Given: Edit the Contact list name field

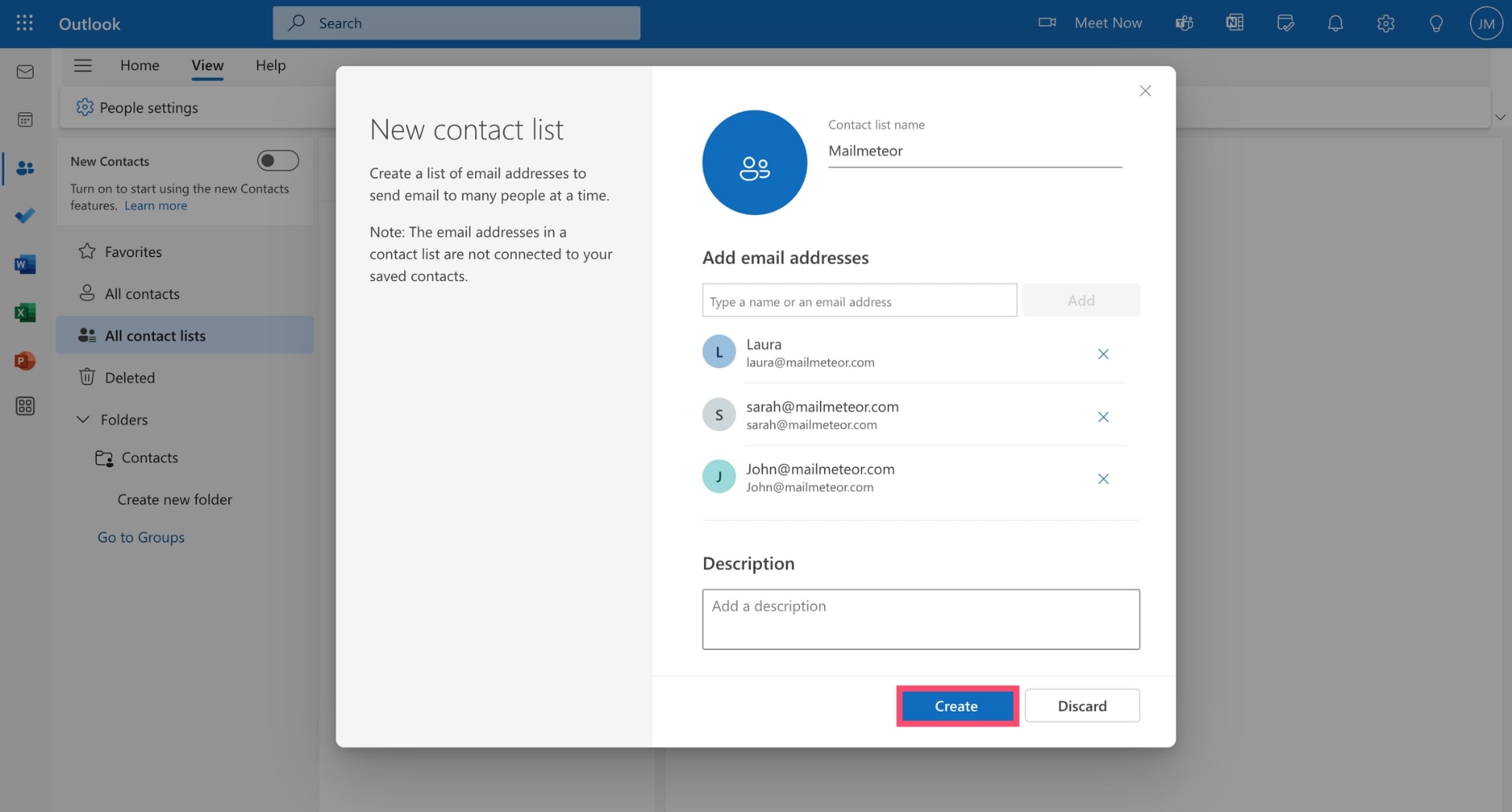Looking at the screenshot, I should pyautogui.click(x=975, y=151).
